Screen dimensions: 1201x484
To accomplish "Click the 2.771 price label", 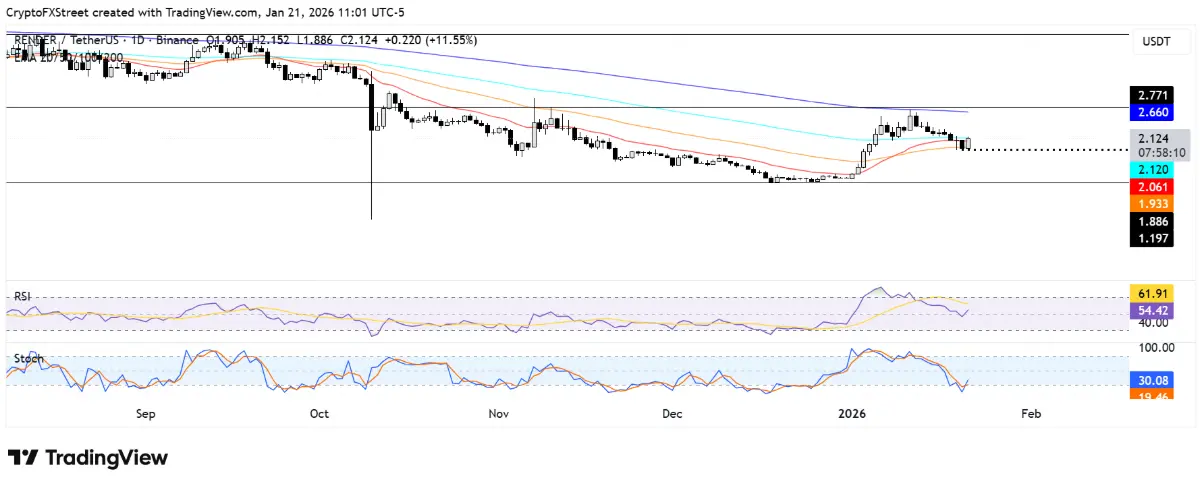I will (1150, 94).
